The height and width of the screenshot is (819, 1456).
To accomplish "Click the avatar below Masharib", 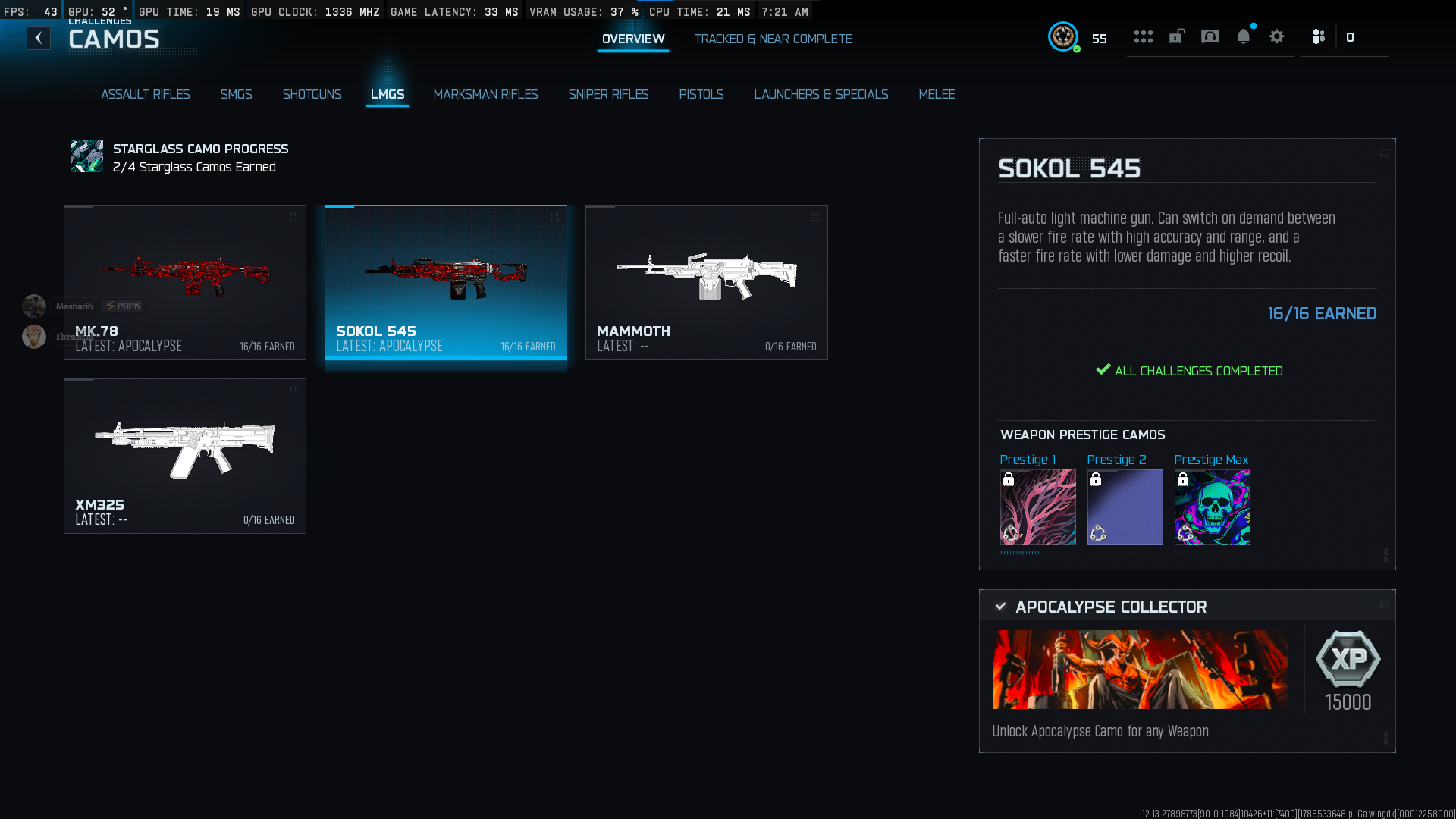I will tap(34, 337).
